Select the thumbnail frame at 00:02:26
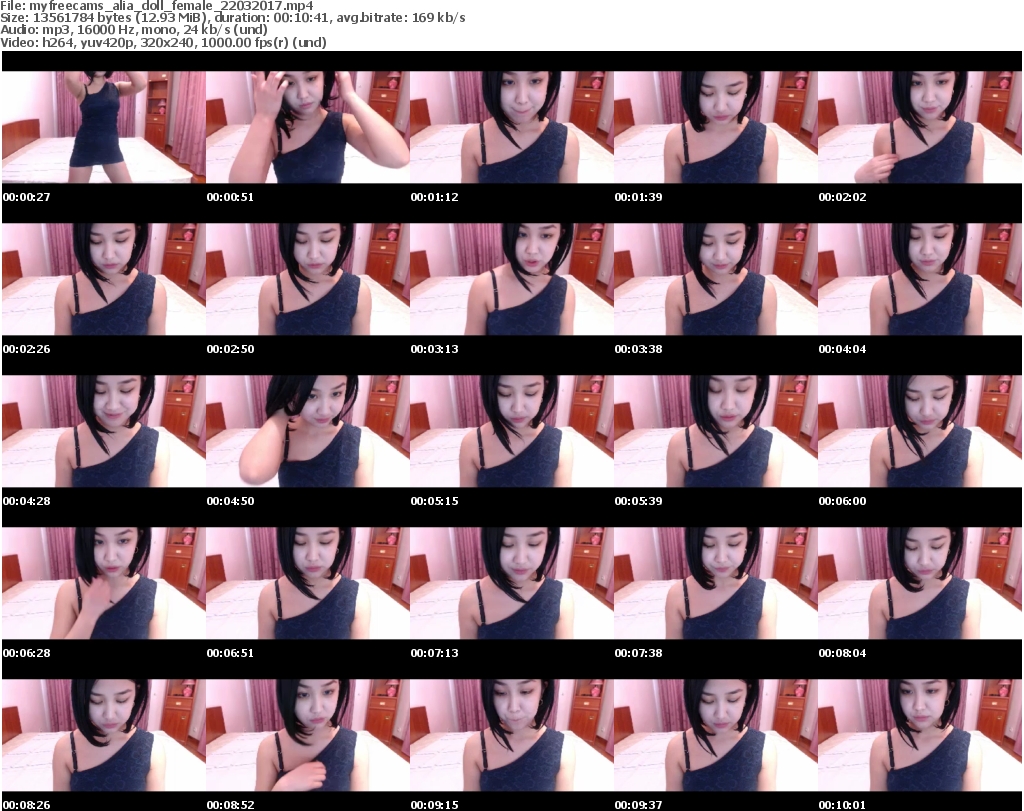This screenshot has width=1024, height=811. [x=104, y=279]
